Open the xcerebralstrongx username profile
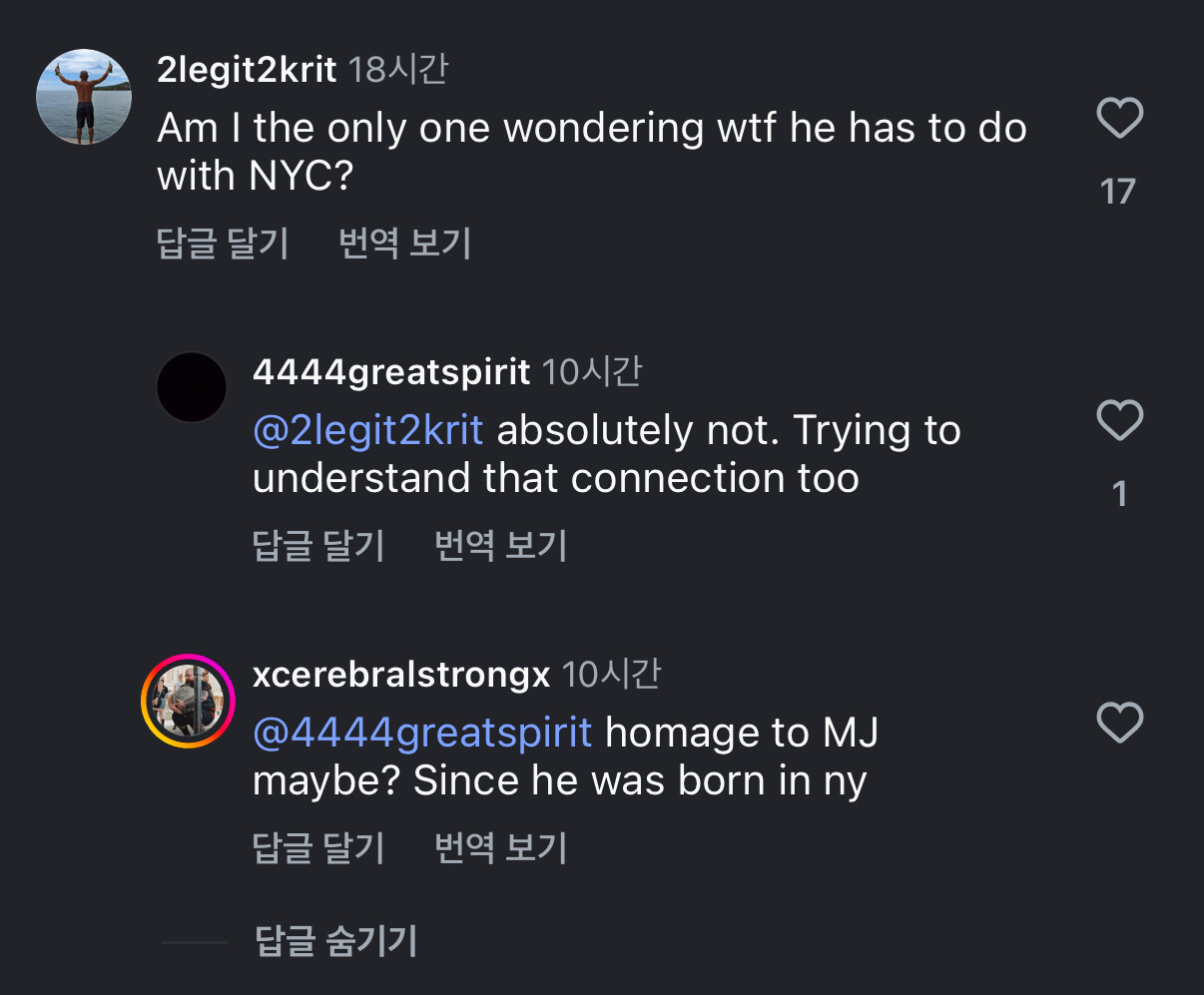Image resolution: width=1204 pixels, height=995 pixels. pos(400,675)
